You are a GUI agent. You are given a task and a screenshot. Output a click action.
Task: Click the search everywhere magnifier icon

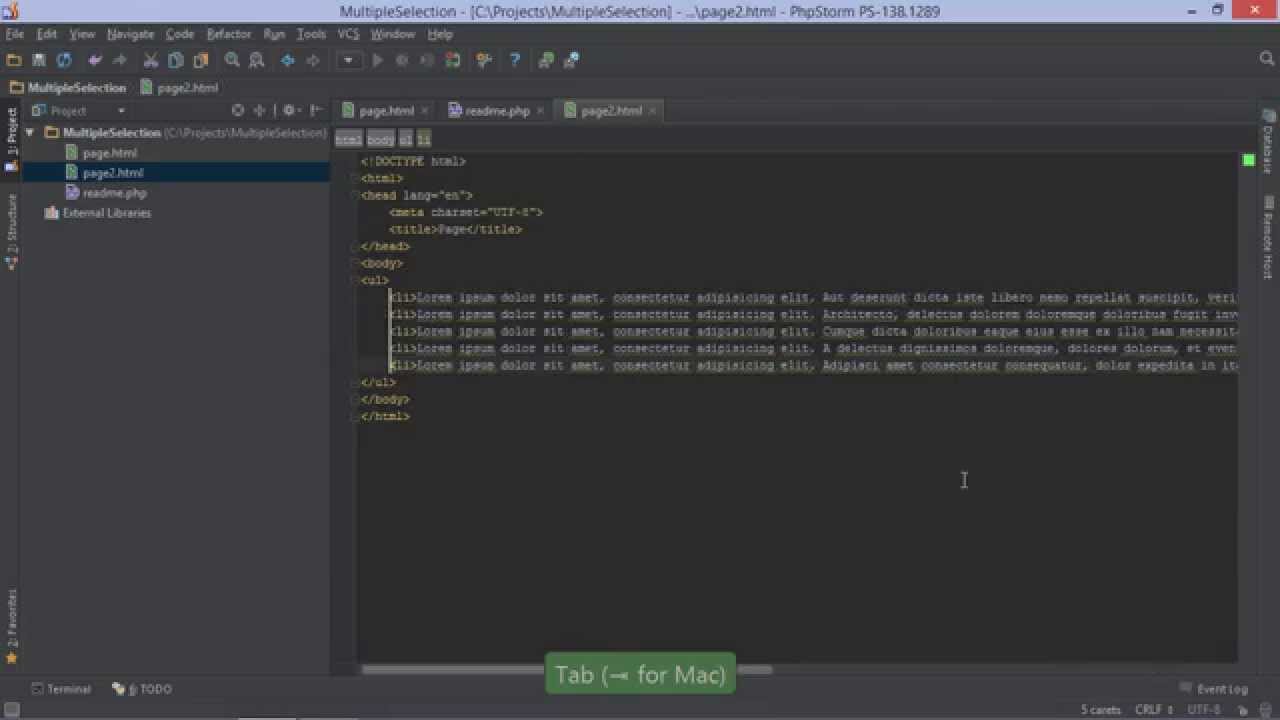click(x=1267, y=60)
